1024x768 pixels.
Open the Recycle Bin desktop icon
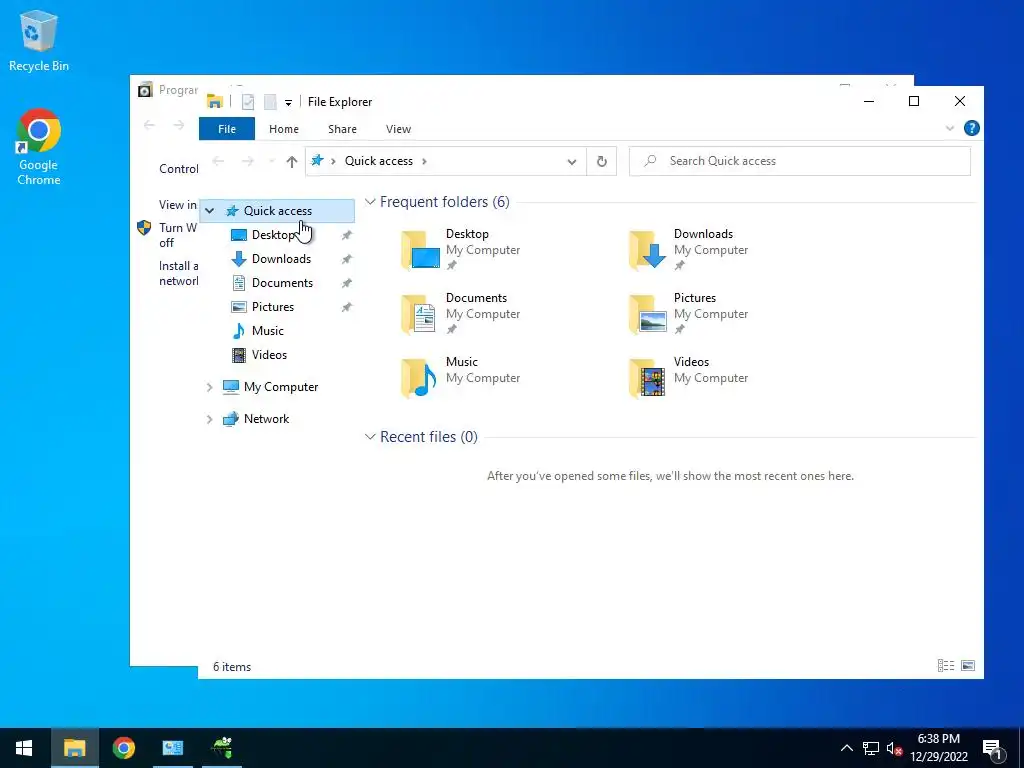39,40
